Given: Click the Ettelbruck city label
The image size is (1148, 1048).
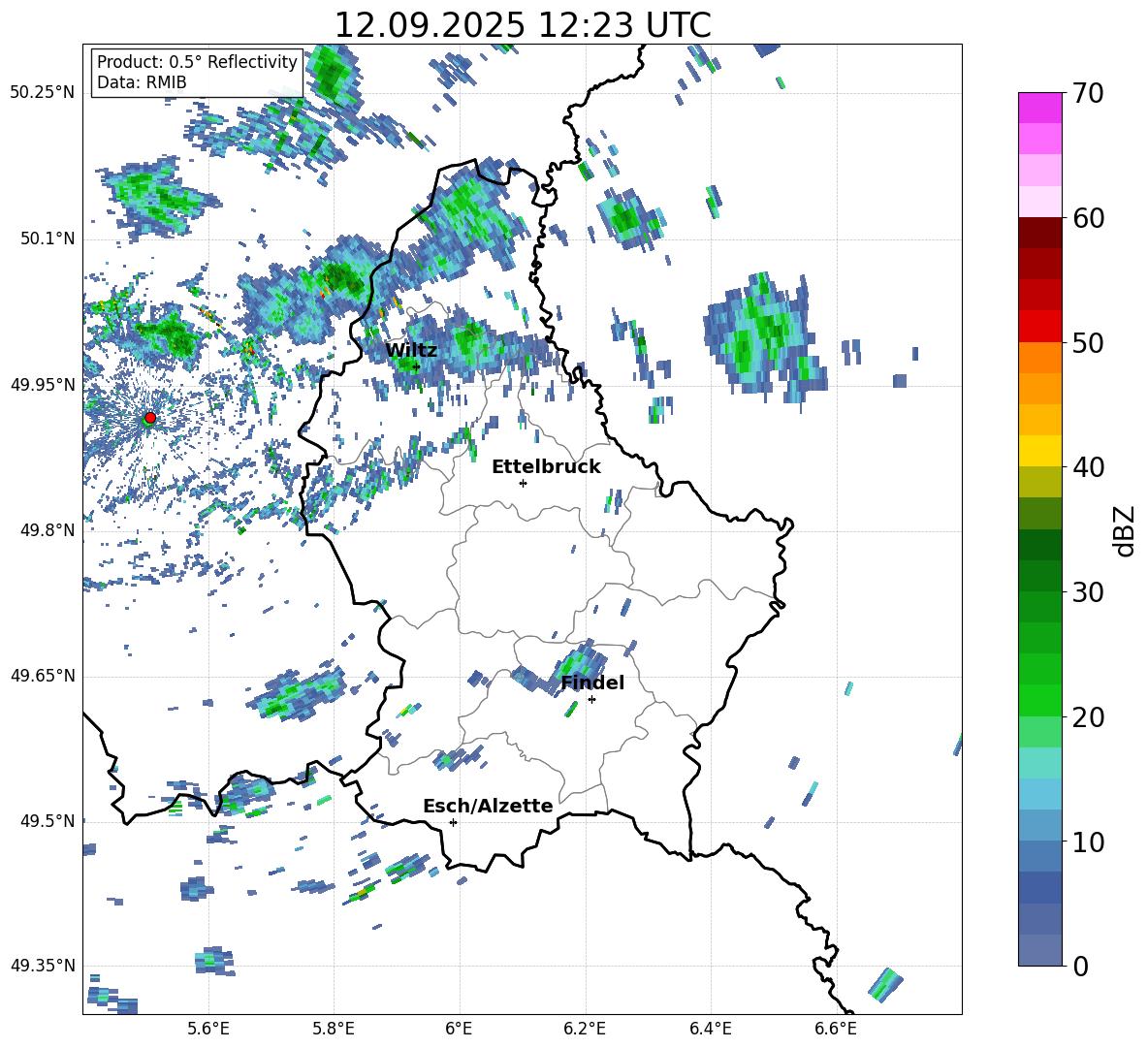Looking at the screenshot, I should tap(546, 467).
